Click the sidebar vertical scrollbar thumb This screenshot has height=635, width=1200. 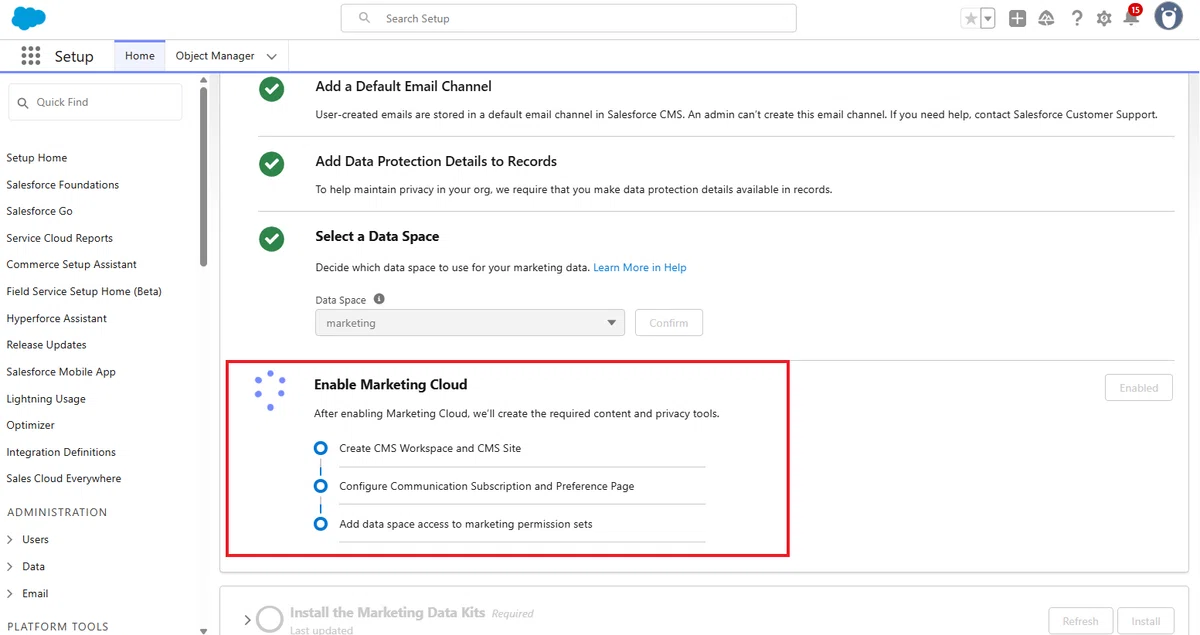[204, 175]
